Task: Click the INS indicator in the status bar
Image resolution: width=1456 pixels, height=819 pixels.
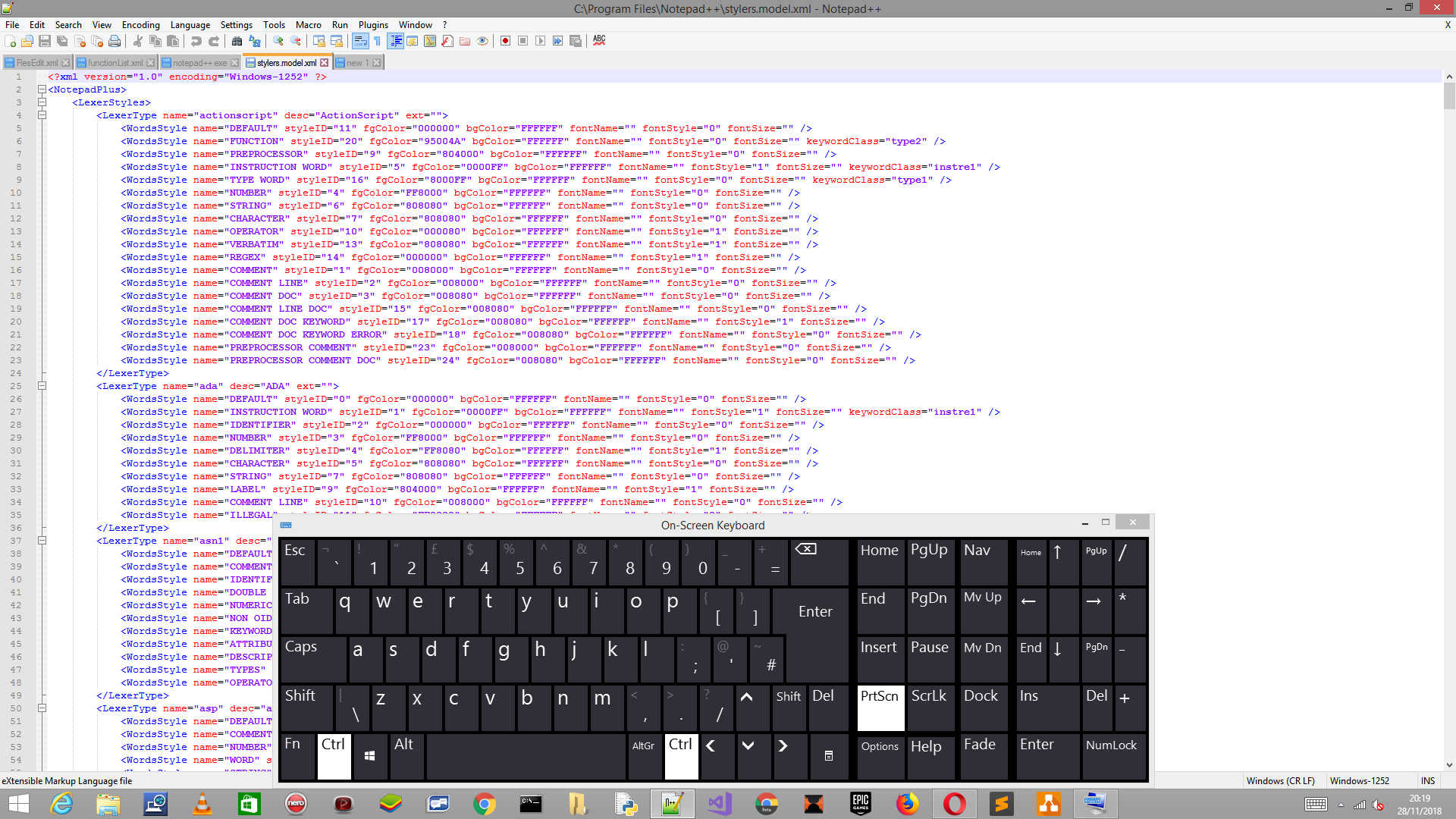Action: pyautogui.click(x=1428, y=781)
